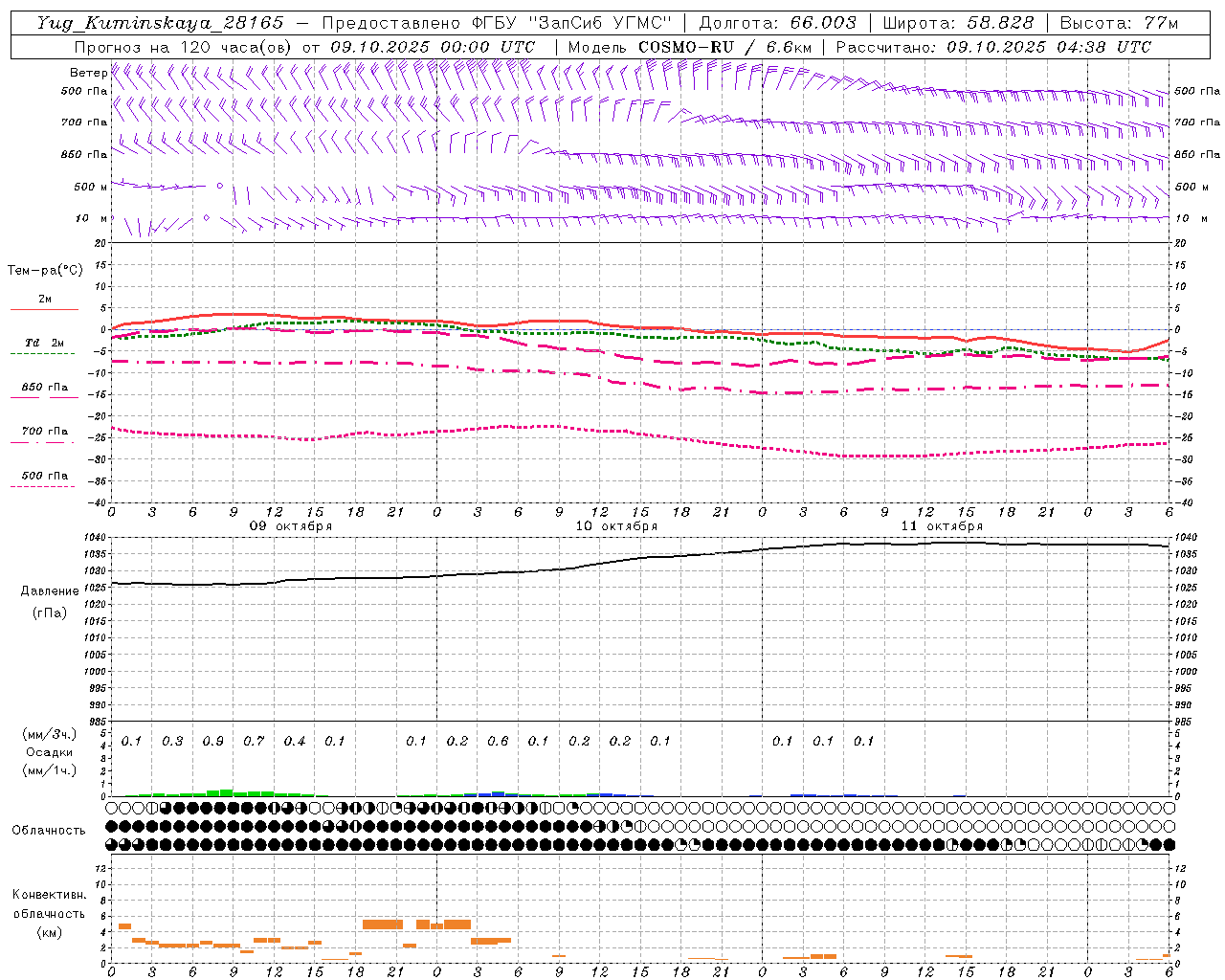The height and width of the screenshot is (980, 1225).
Task: Click the 0.6 precipitation value
Action: (498, 742)
